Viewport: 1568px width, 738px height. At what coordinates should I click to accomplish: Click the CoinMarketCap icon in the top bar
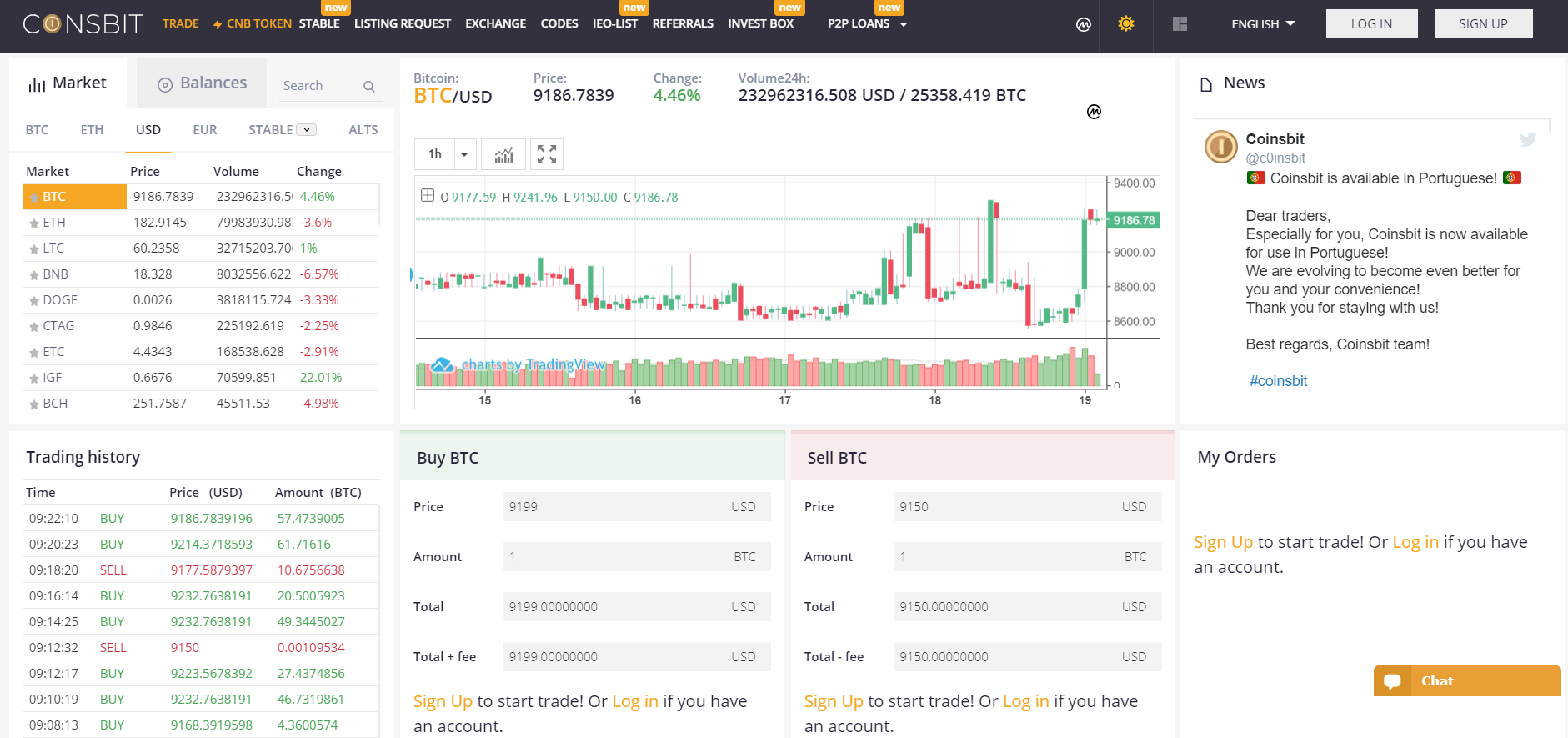click(1084, 24)
